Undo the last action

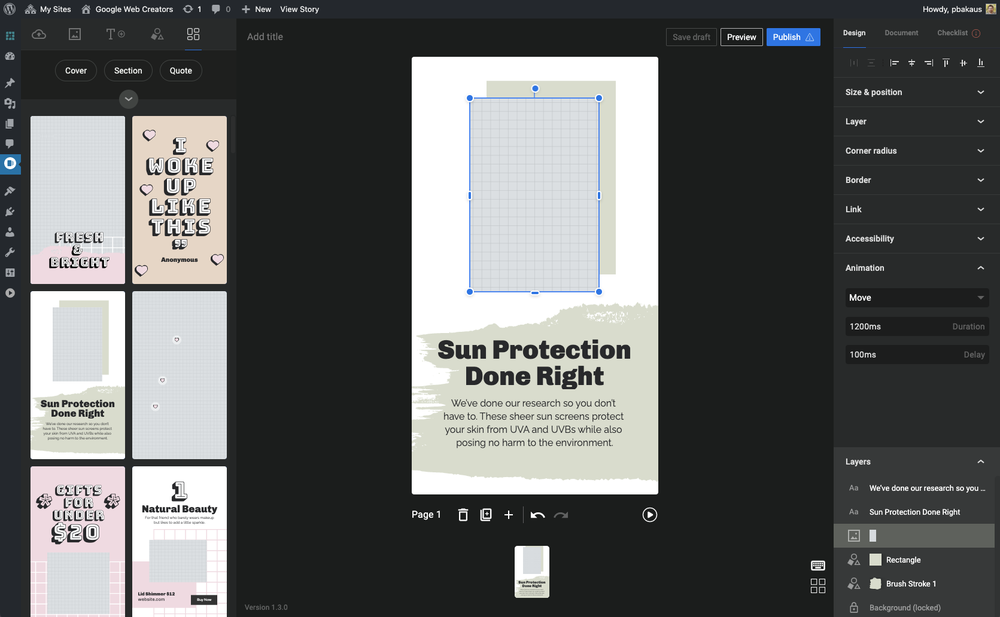tap(538, 515)
